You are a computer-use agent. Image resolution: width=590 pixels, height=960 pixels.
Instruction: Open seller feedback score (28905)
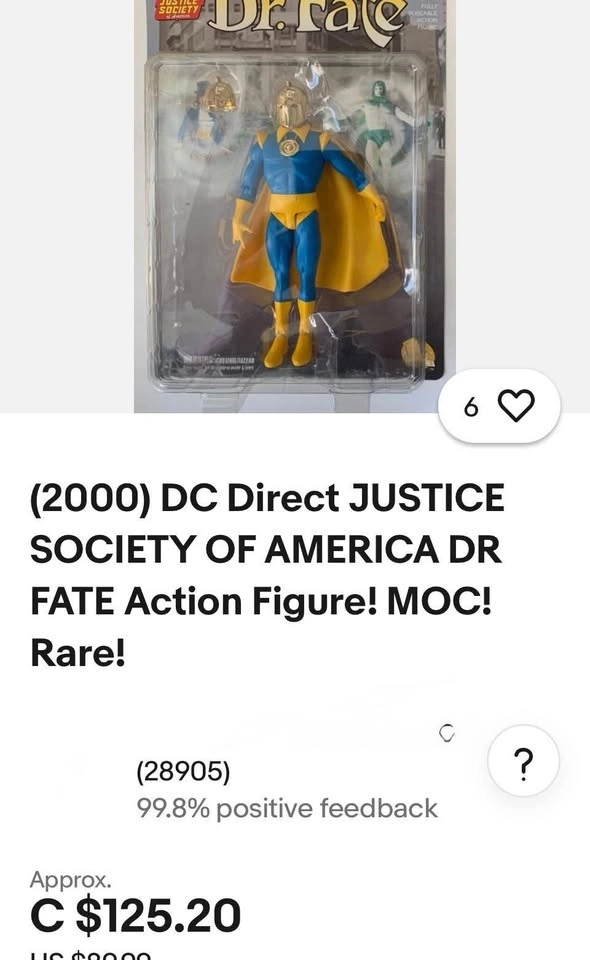[183, 771]
